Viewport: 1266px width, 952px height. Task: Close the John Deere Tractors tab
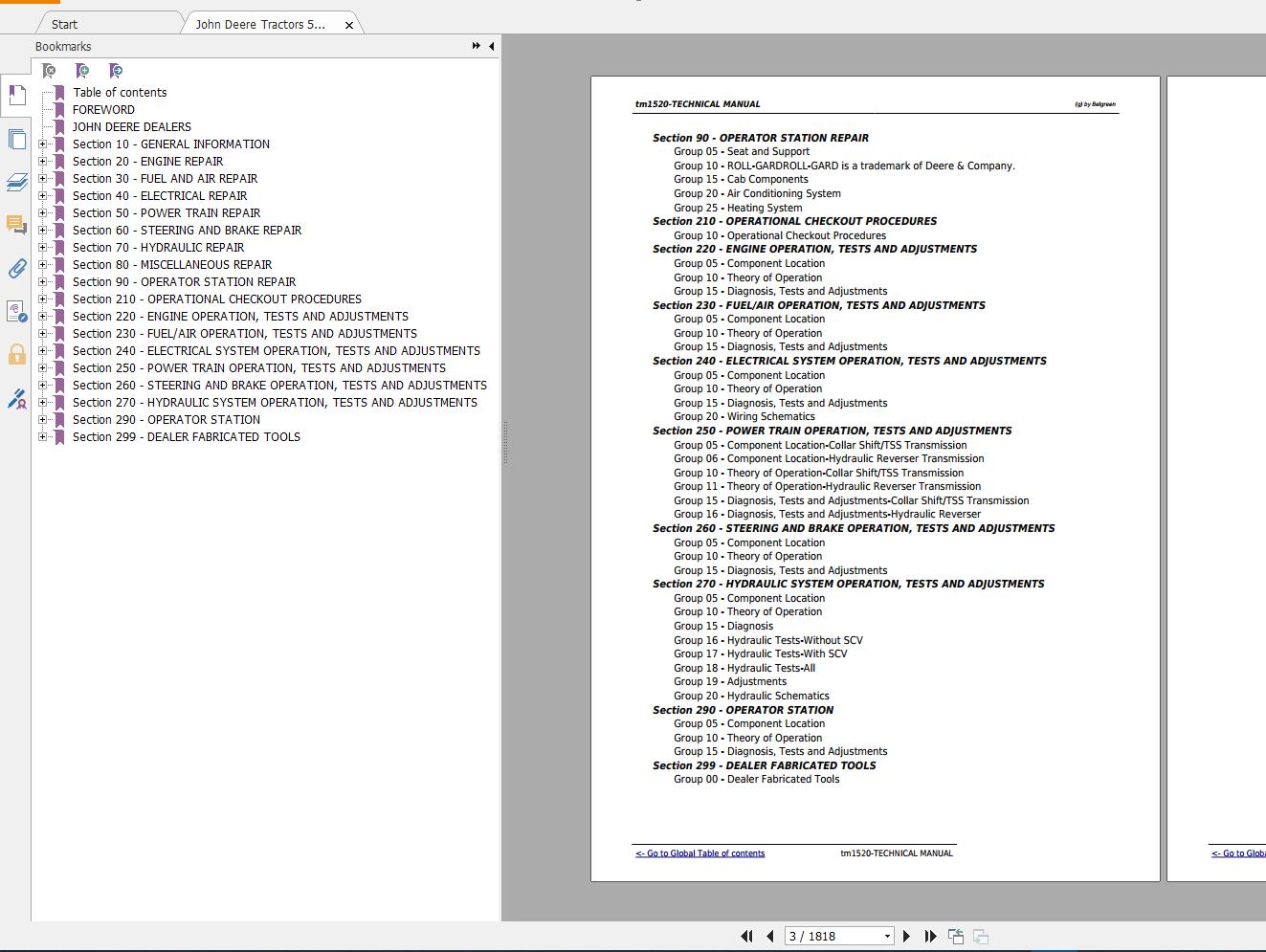(x=349, y=25)
